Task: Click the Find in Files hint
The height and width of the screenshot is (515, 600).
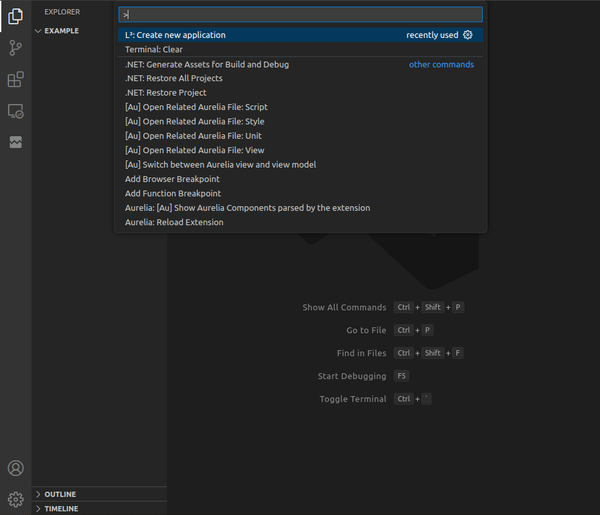Action: click(x=361, y=353)
